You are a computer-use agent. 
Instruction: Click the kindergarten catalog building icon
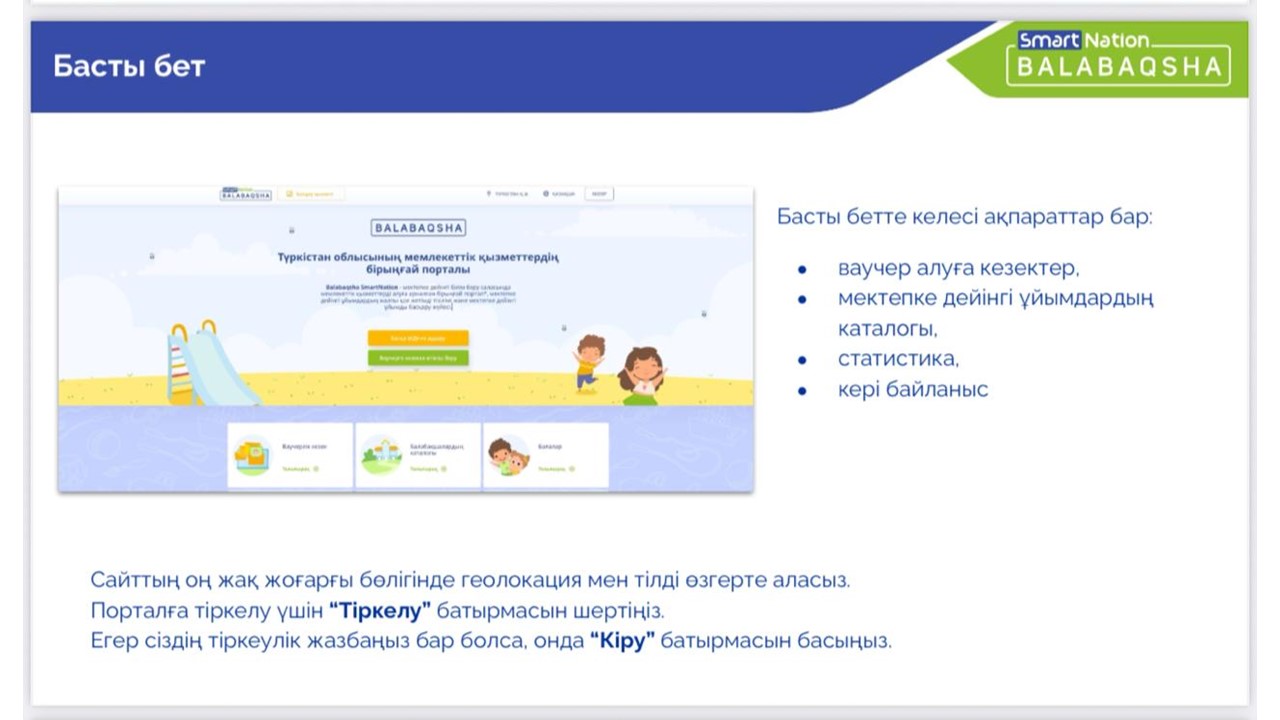click(380, 456)
